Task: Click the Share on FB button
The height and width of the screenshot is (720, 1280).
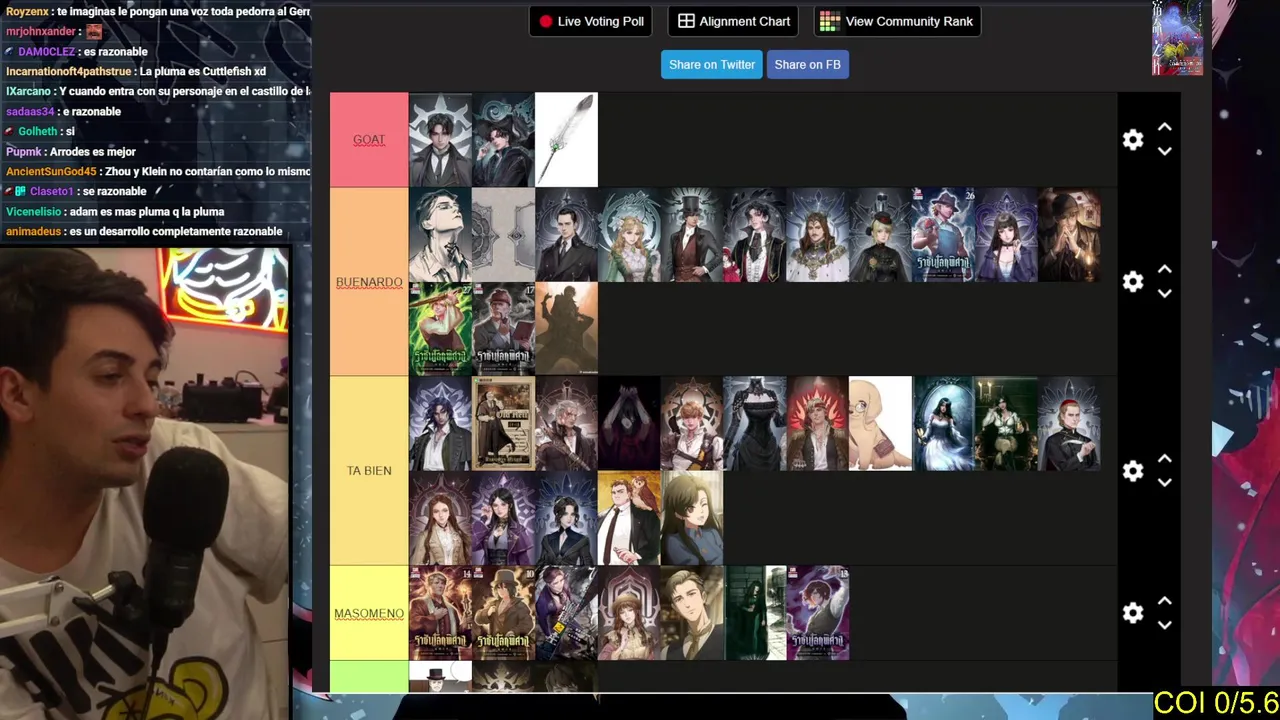Action: click(x=807, y=64)
